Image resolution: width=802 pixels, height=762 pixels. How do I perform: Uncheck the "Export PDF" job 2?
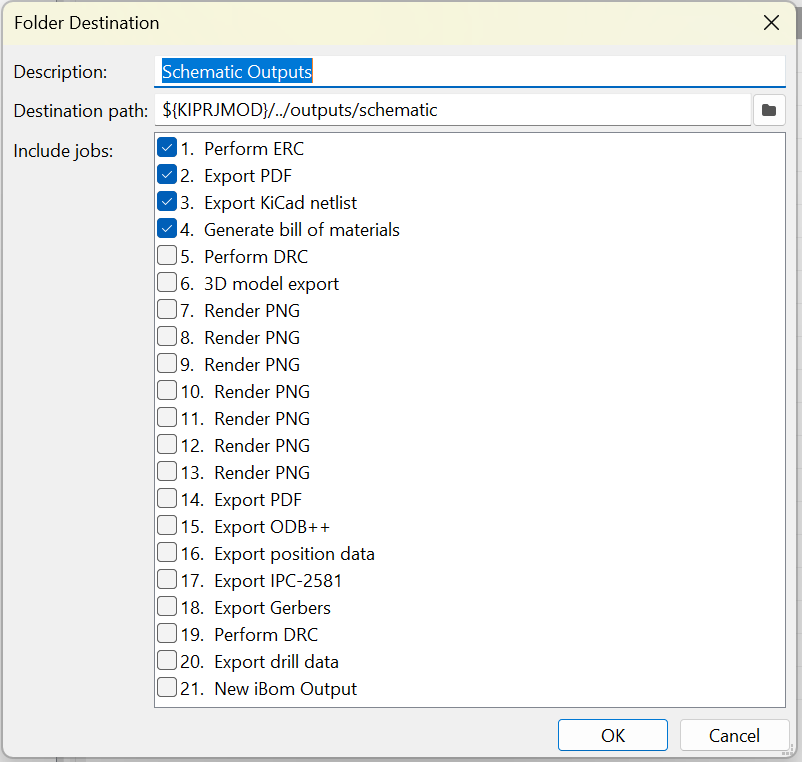point(166,174)
